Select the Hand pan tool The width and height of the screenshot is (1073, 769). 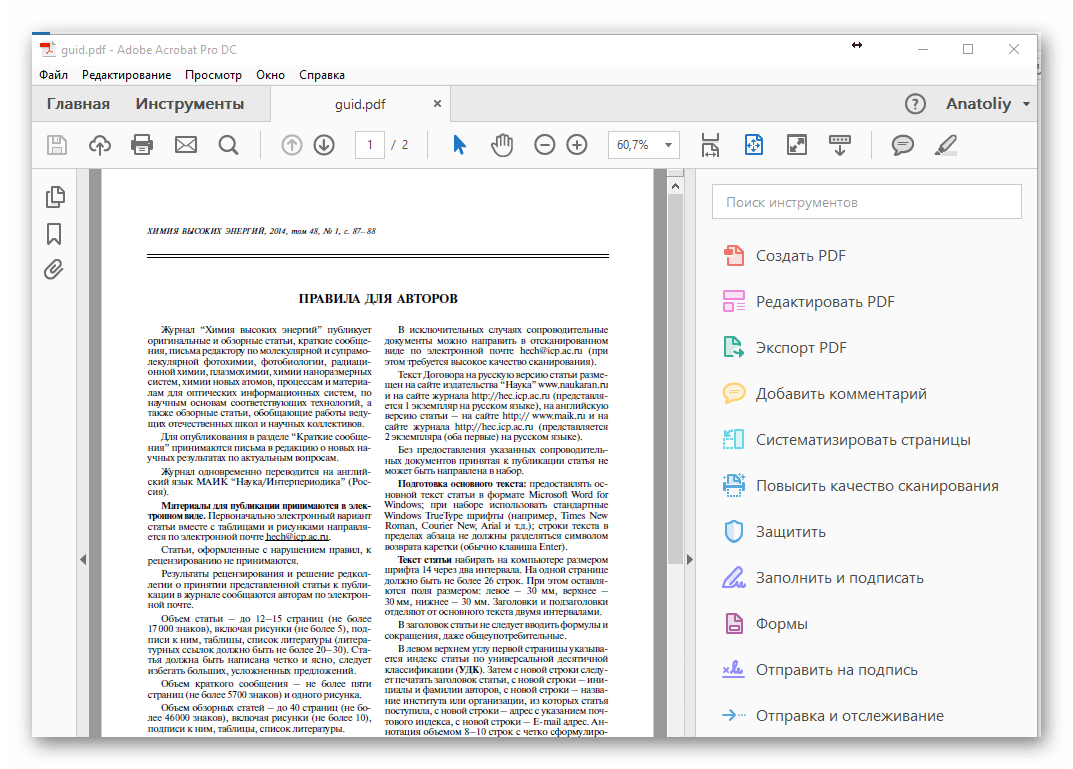pos(501,145)
